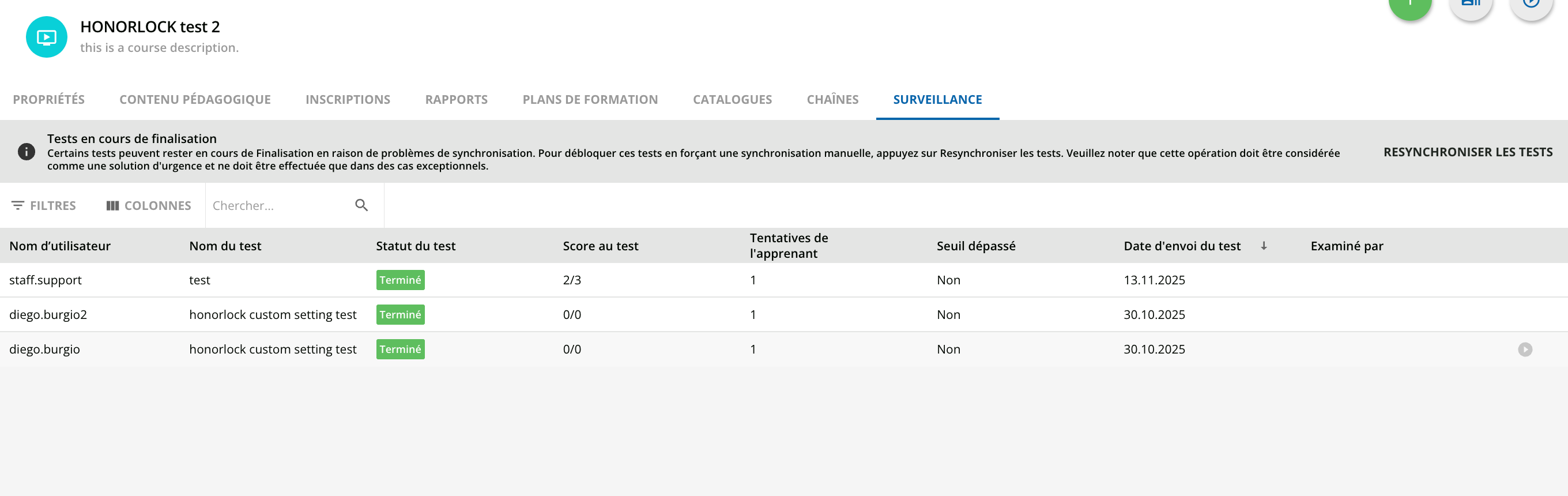The width and height of the screenshot is (1568, 496).
Task: Sort by Statut du test column header
Action: click(416, 246)
